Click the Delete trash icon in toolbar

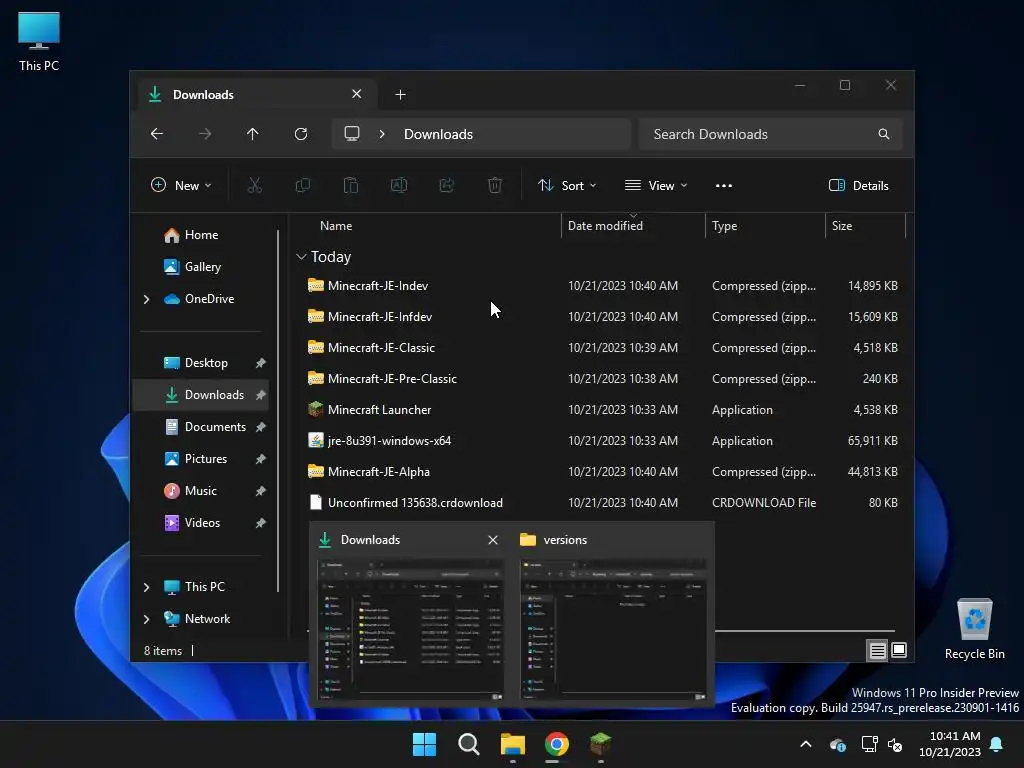pos(495,185)
